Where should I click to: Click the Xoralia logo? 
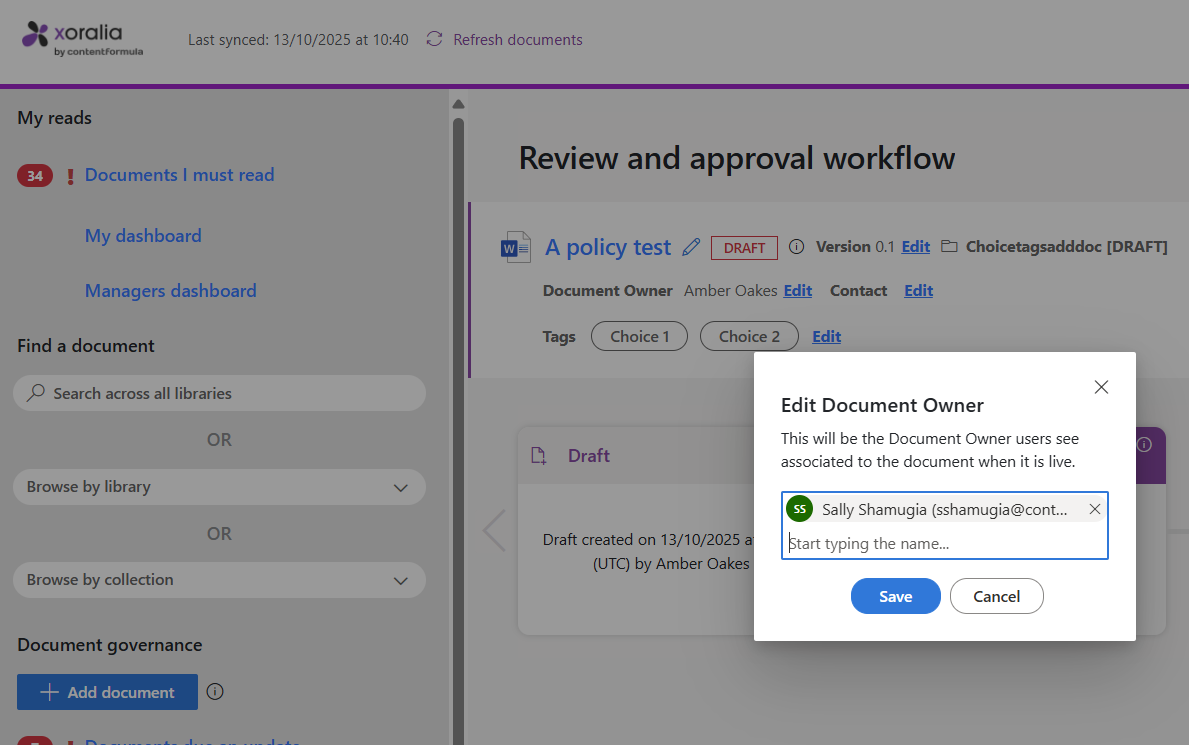pos(83,38)
